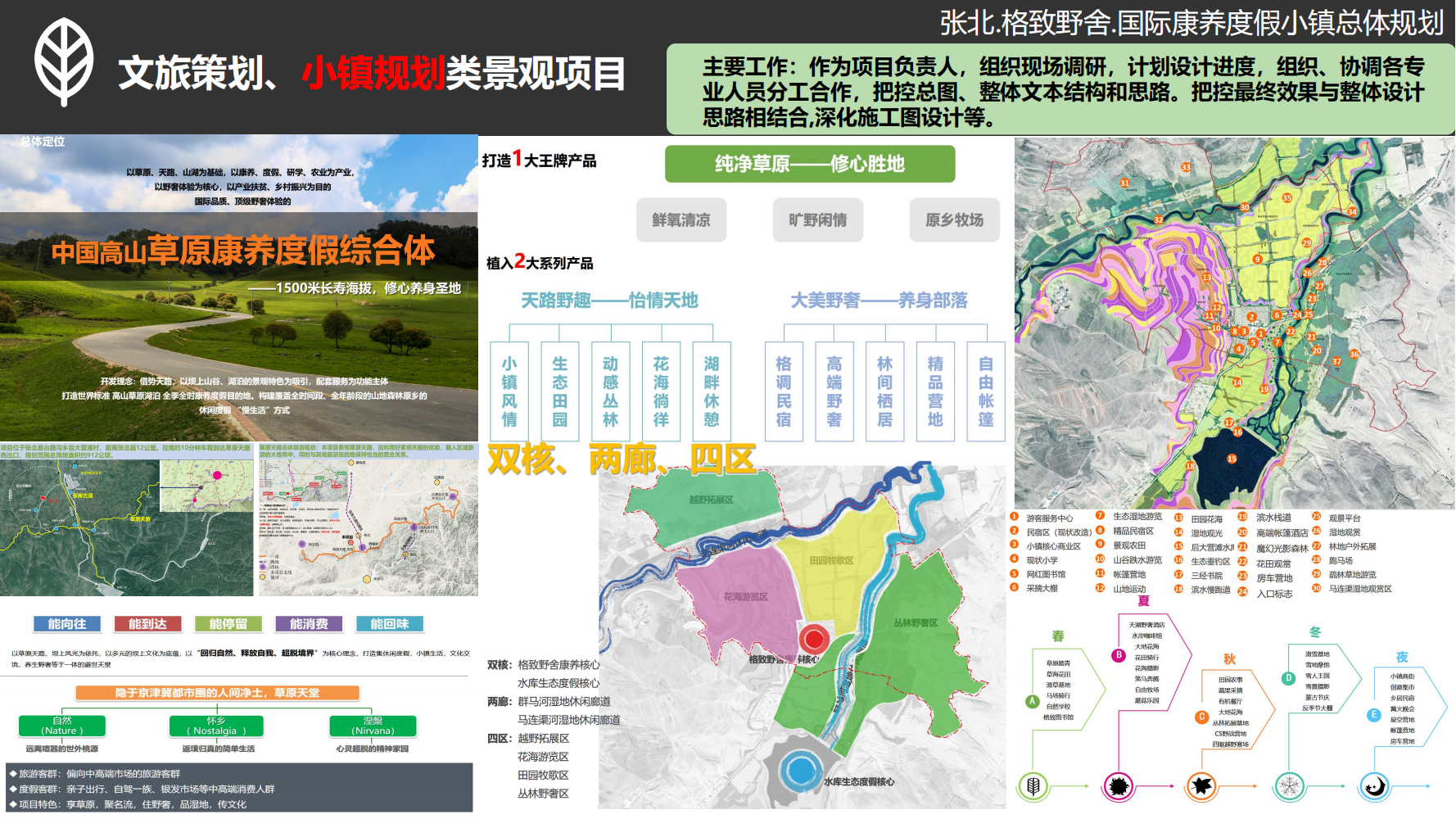
Task: Click the green circle marker A
Action: click(x=1033, y=701)
